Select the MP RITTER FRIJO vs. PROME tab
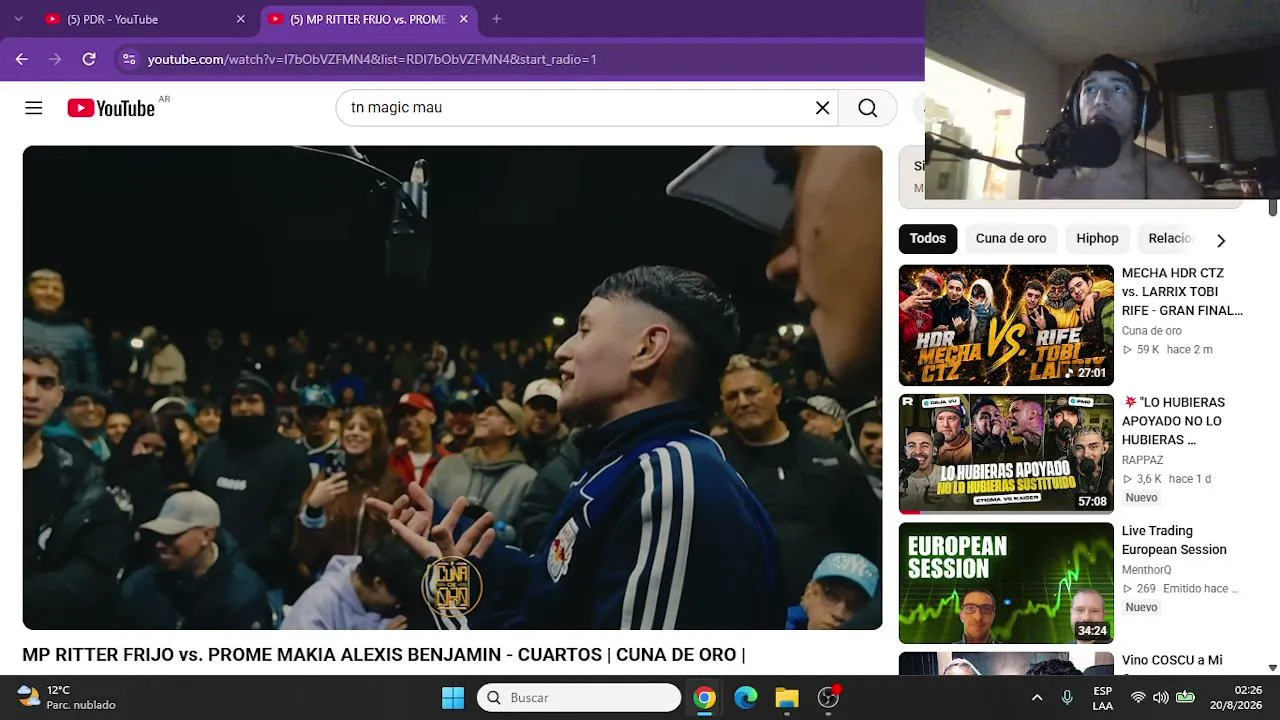 tap(368, 19)
